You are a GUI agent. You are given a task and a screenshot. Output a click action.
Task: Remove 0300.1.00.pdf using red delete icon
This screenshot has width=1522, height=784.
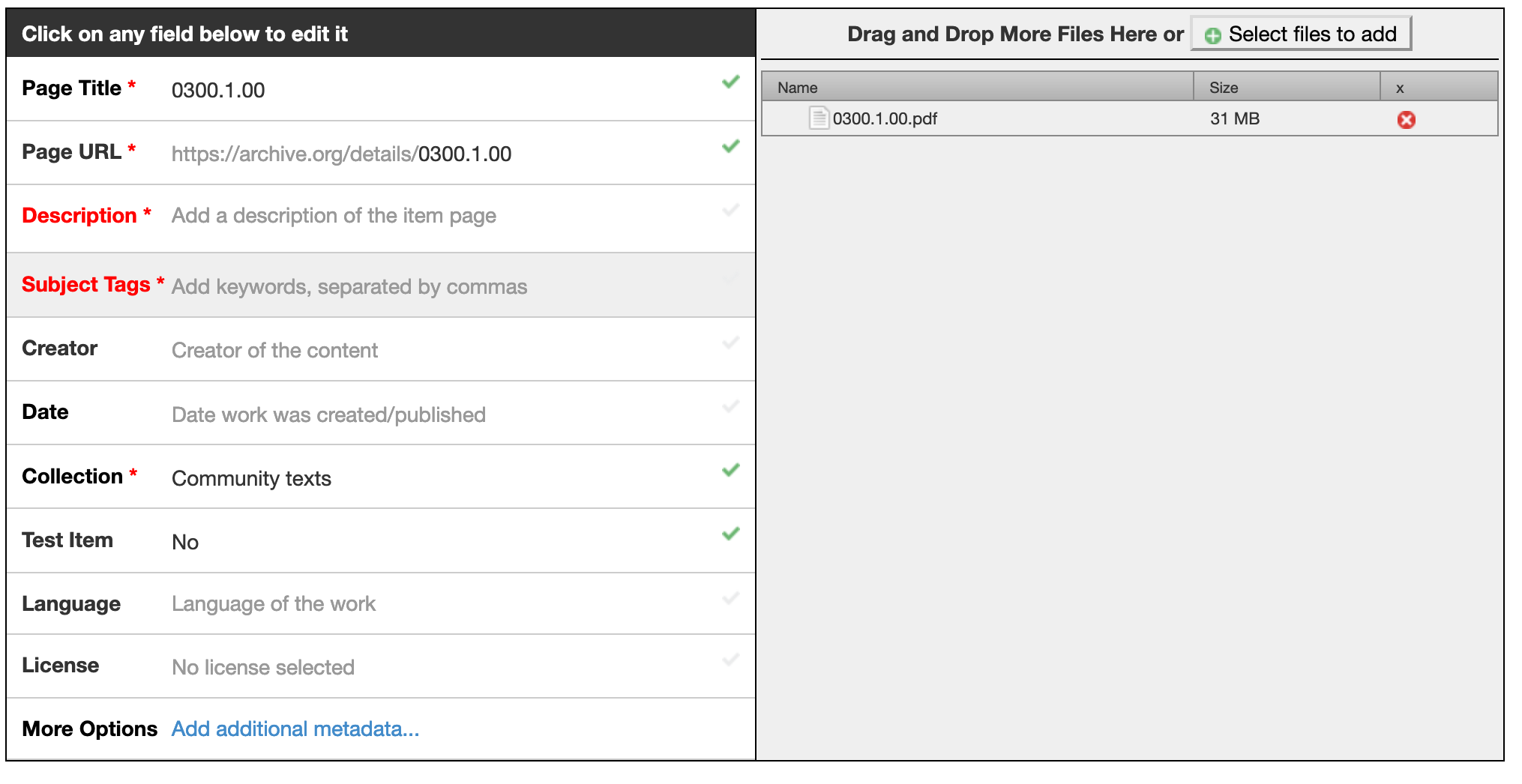click(x=1408, y=119)
